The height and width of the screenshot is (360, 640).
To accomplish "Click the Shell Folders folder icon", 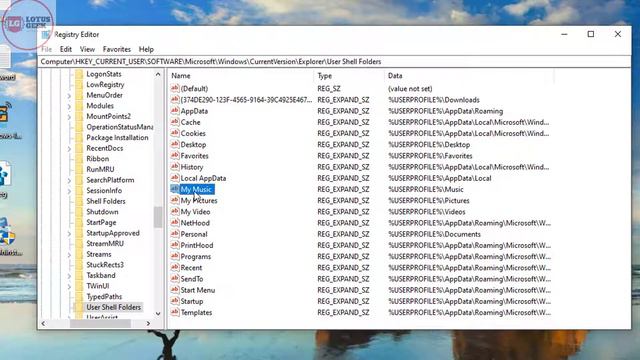I will point(79,201).
